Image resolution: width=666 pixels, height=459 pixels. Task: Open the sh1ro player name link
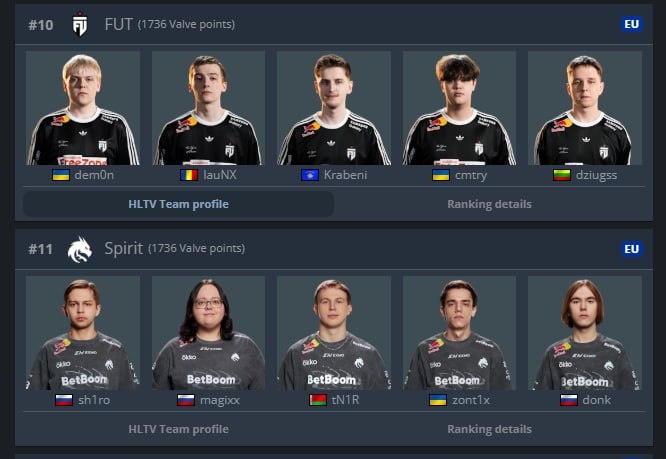(x=94, y=400)
